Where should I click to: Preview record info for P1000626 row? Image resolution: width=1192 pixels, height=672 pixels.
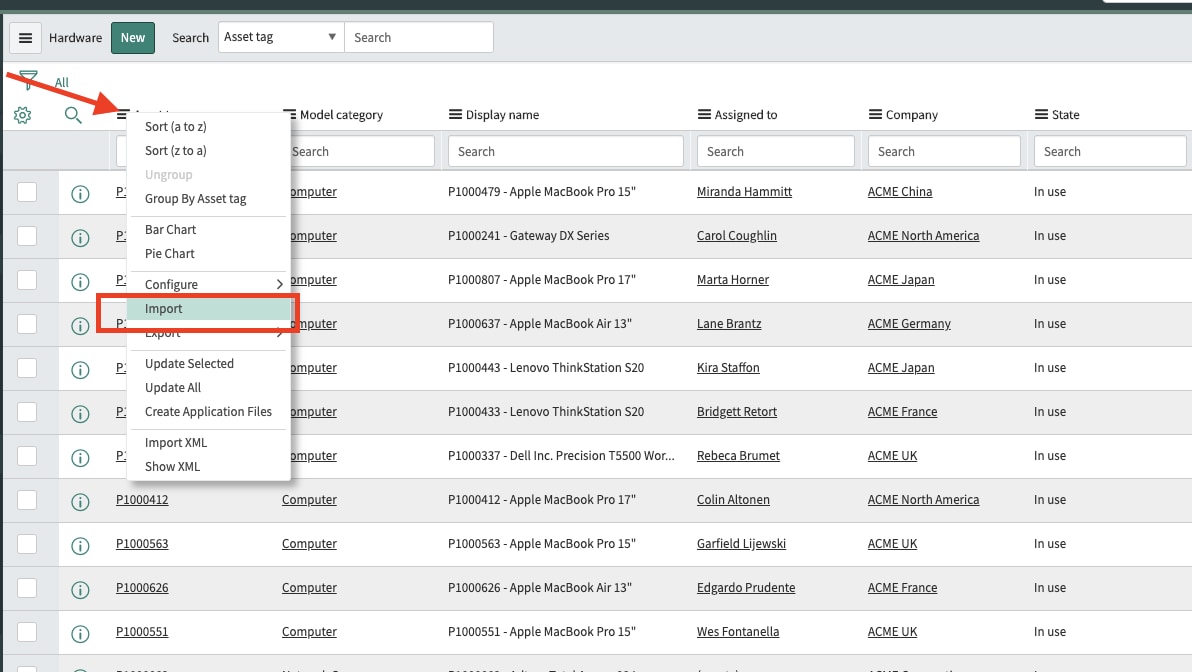coord(80,591)
